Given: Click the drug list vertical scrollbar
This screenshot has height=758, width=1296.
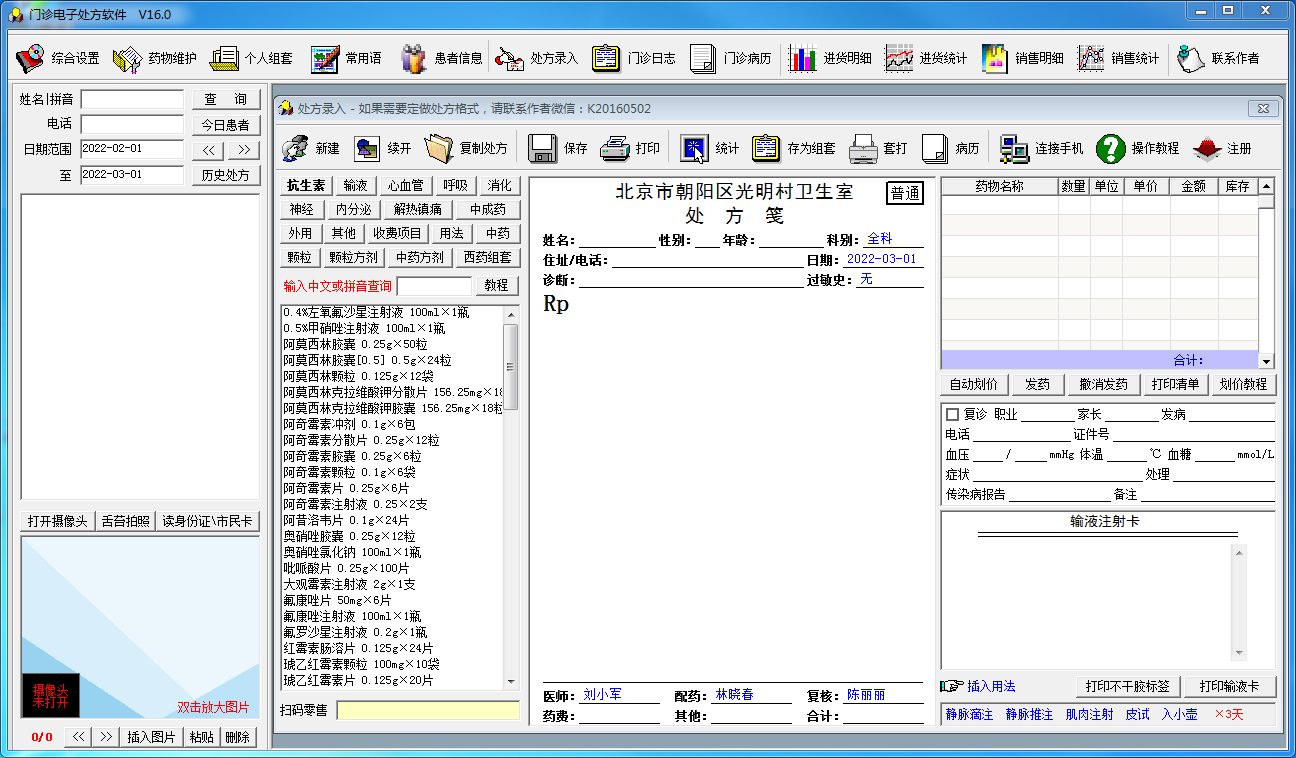Looking at the screenshot, I should [511, 497].
